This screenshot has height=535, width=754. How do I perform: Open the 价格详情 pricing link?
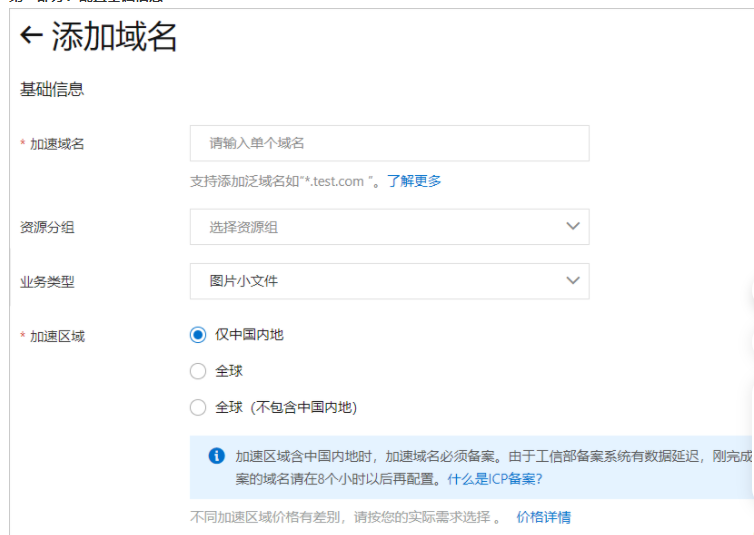pos(543,517)
